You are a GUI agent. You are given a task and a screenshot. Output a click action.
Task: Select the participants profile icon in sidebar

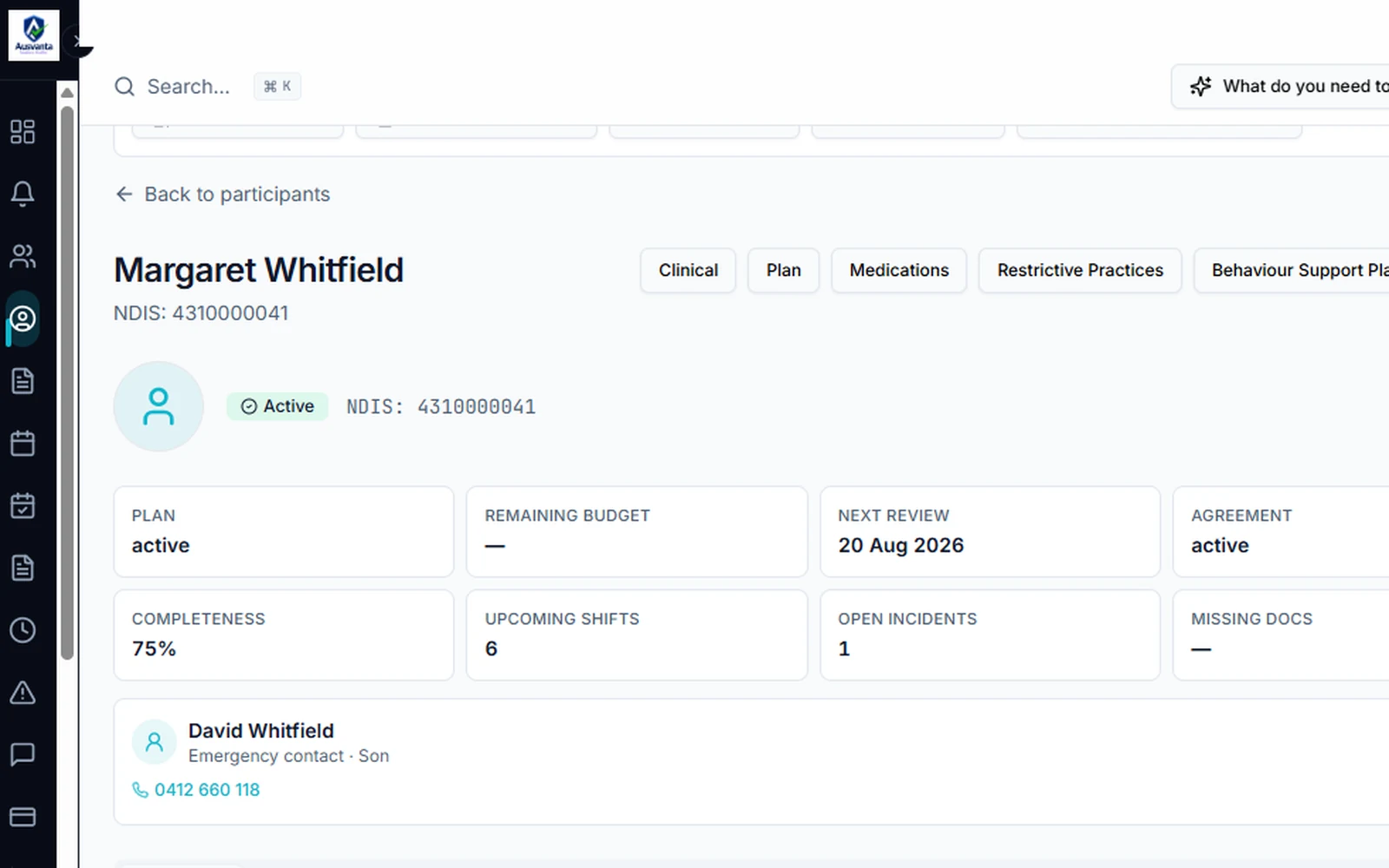[23, 319]
